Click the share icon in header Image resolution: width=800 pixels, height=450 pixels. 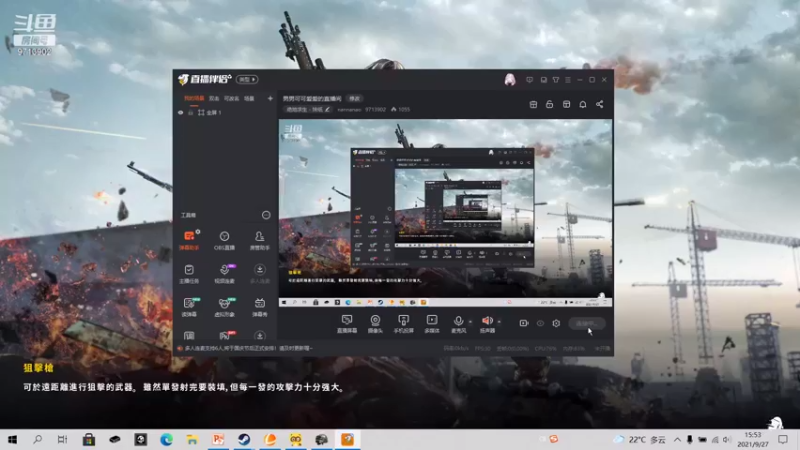[x=599, y=104]
